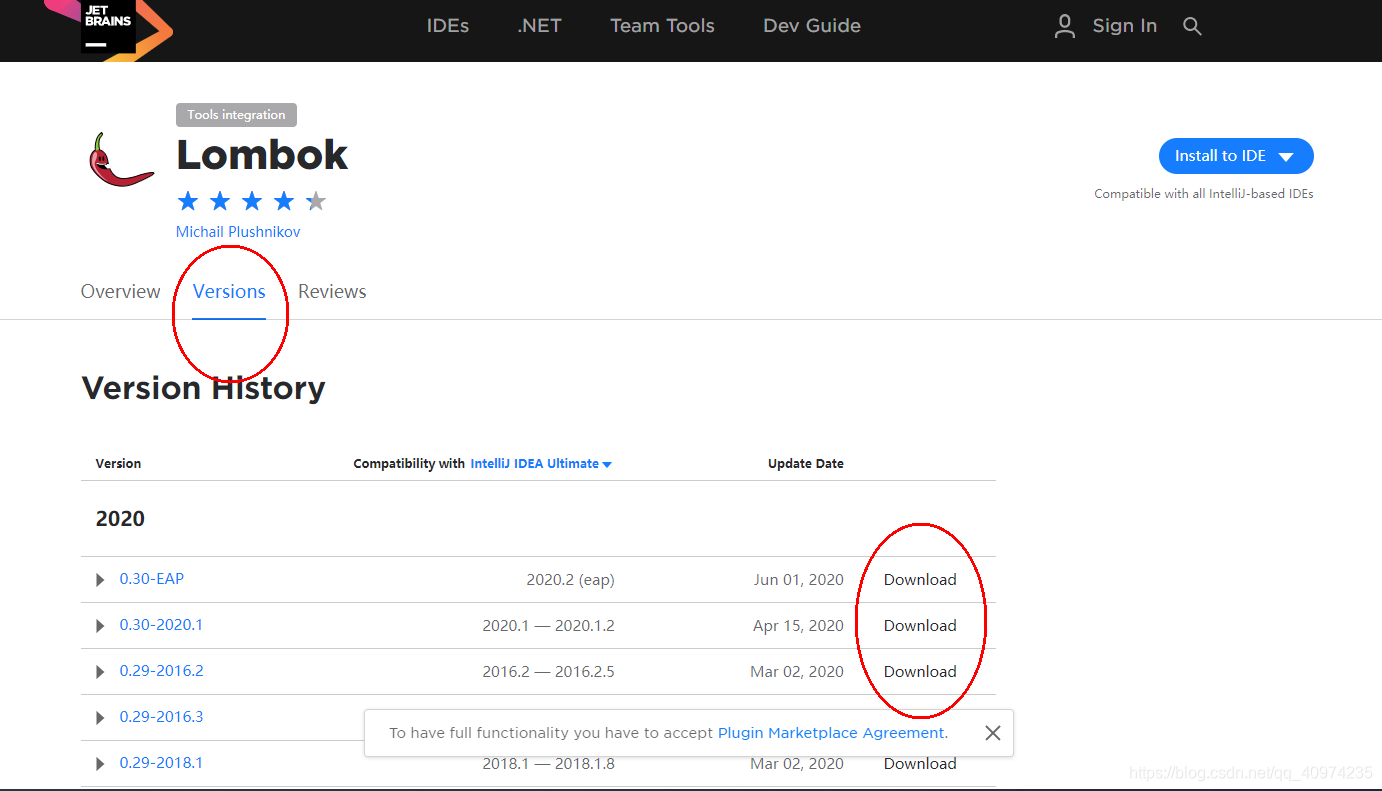Expand the 0.30-EAP version row

100,580
